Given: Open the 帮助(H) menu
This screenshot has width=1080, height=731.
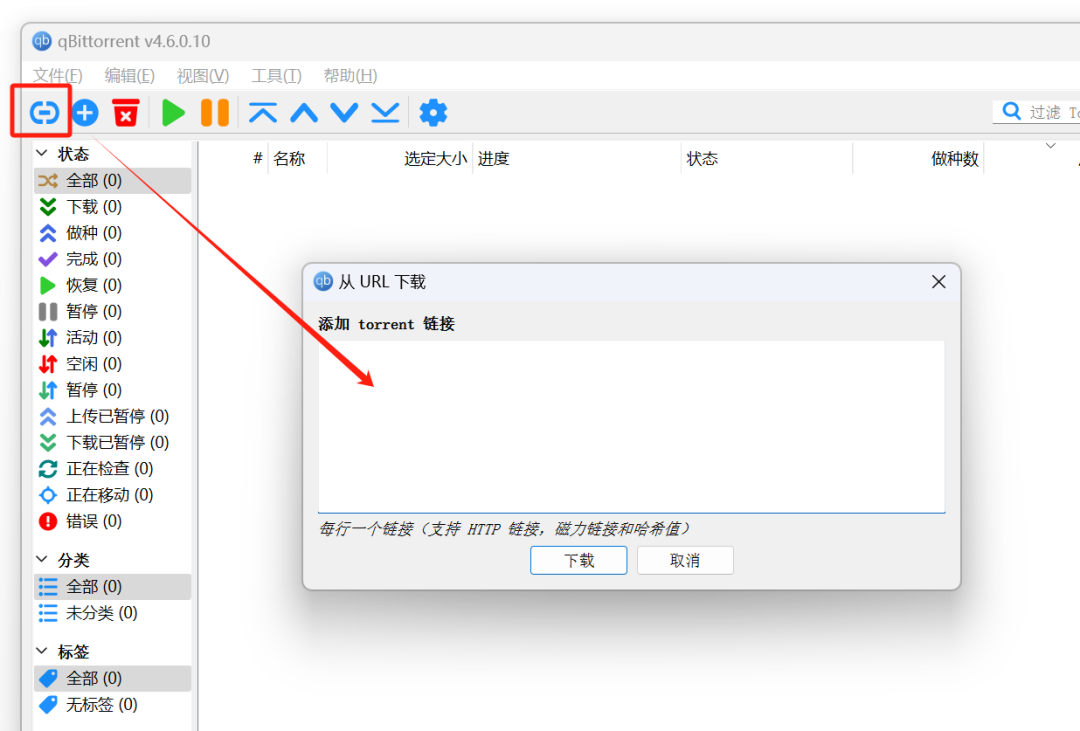Looking at the screenshot, I should (351, 75).
